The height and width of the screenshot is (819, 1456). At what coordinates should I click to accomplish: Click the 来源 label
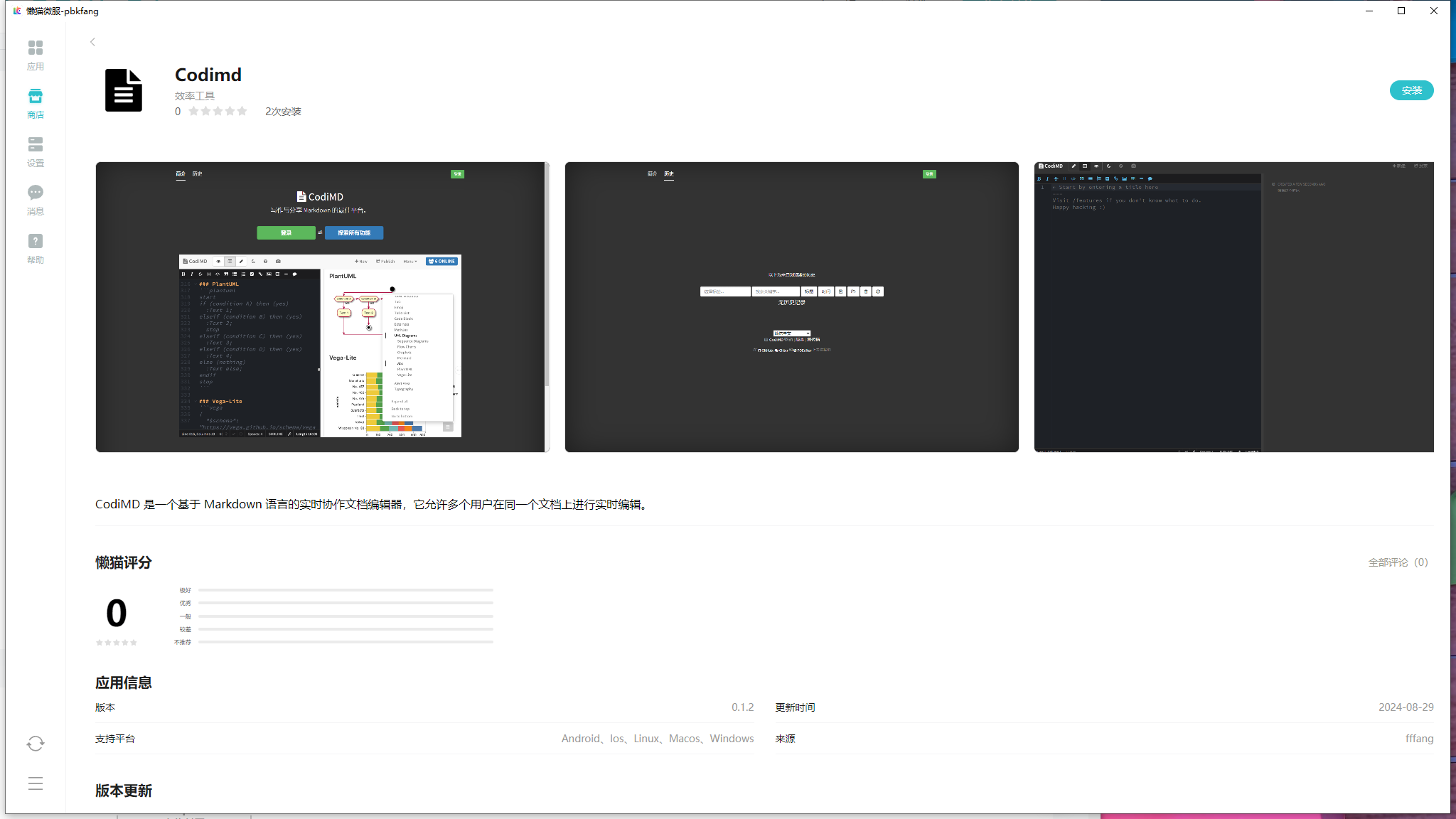click(x=785, y=739)
